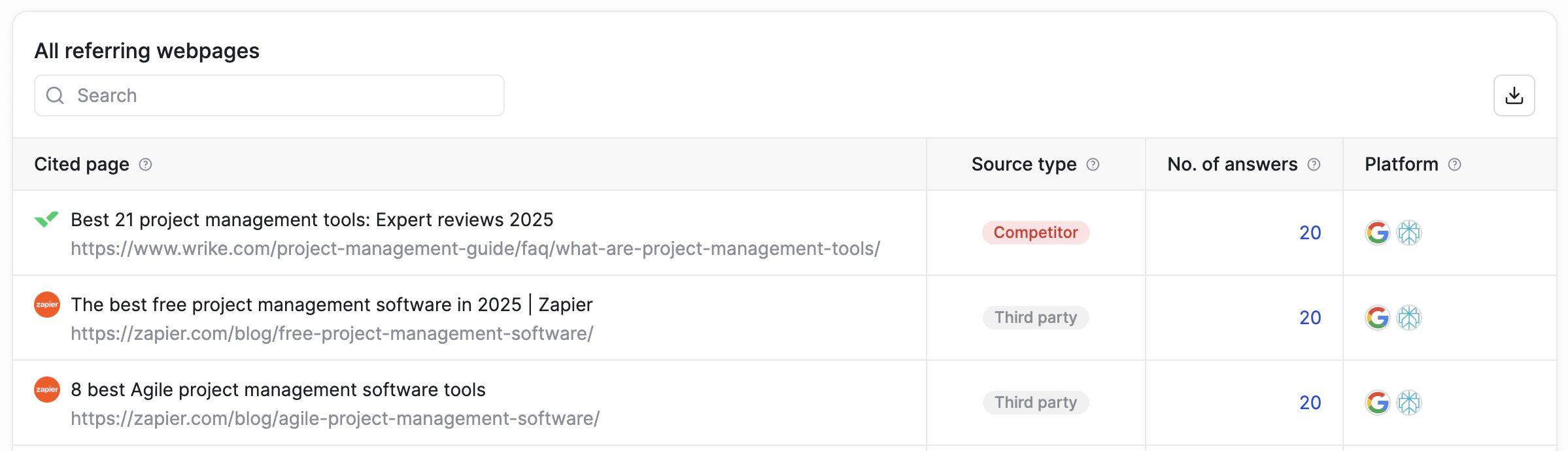
Task: Click help icon beside No. of answers
Action: [1314, 165]
